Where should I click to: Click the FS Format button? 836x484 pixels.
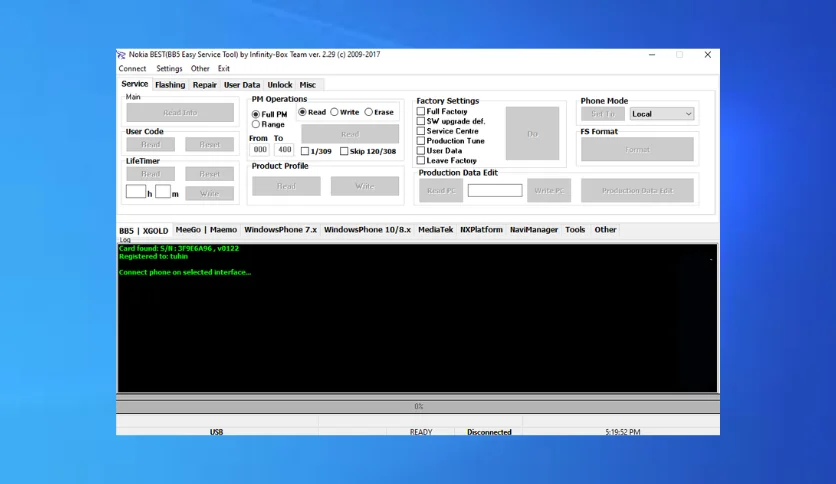click(x=638, y=149)
